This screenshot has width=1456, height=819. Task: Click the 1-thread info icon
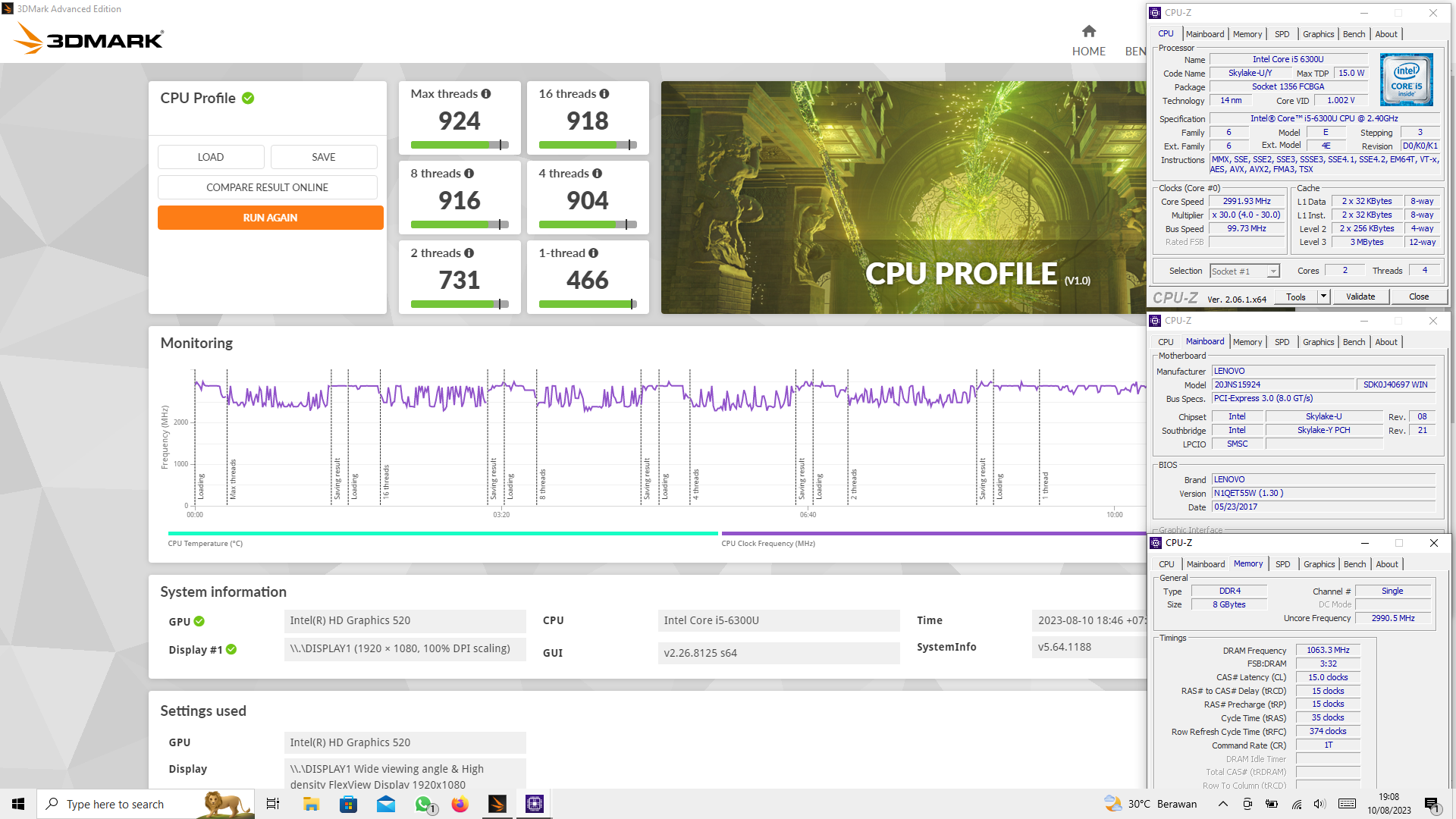[594, 253]
